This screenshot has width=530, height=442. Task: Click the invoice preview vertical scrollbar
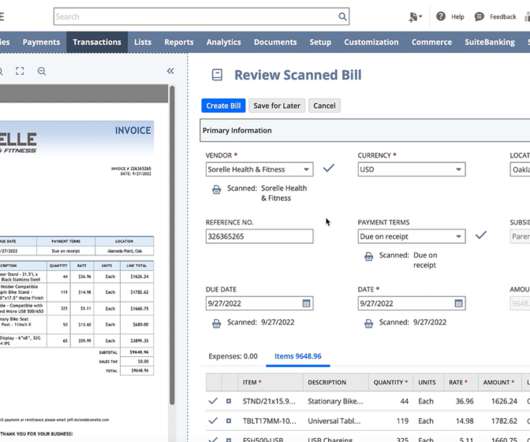[172, 245]
